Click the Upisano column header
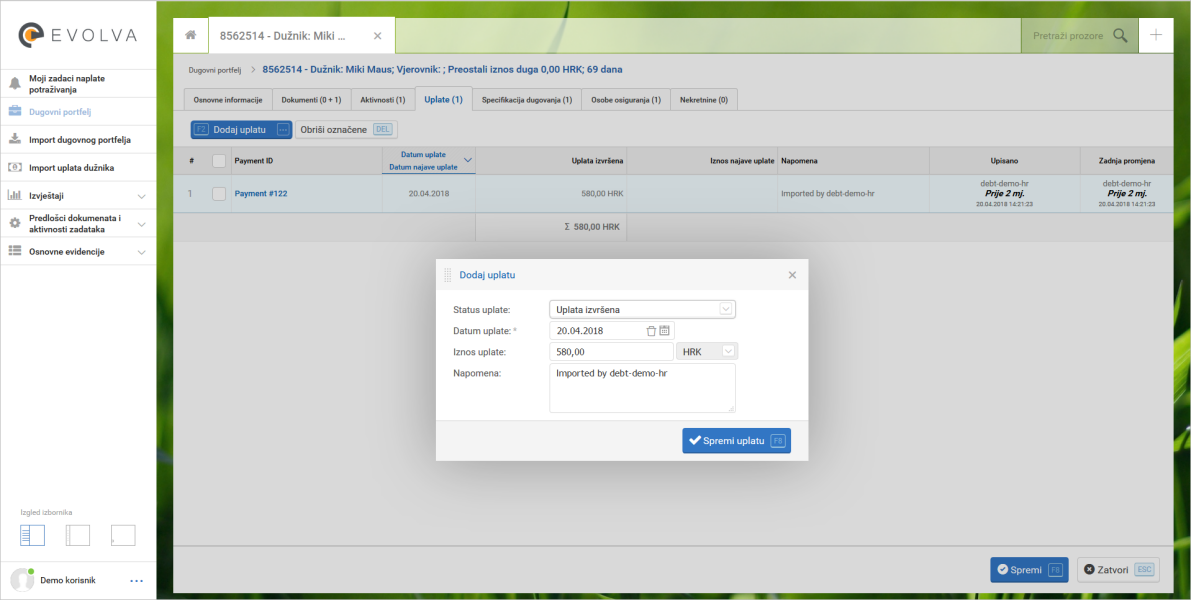 coord(1004,161)
